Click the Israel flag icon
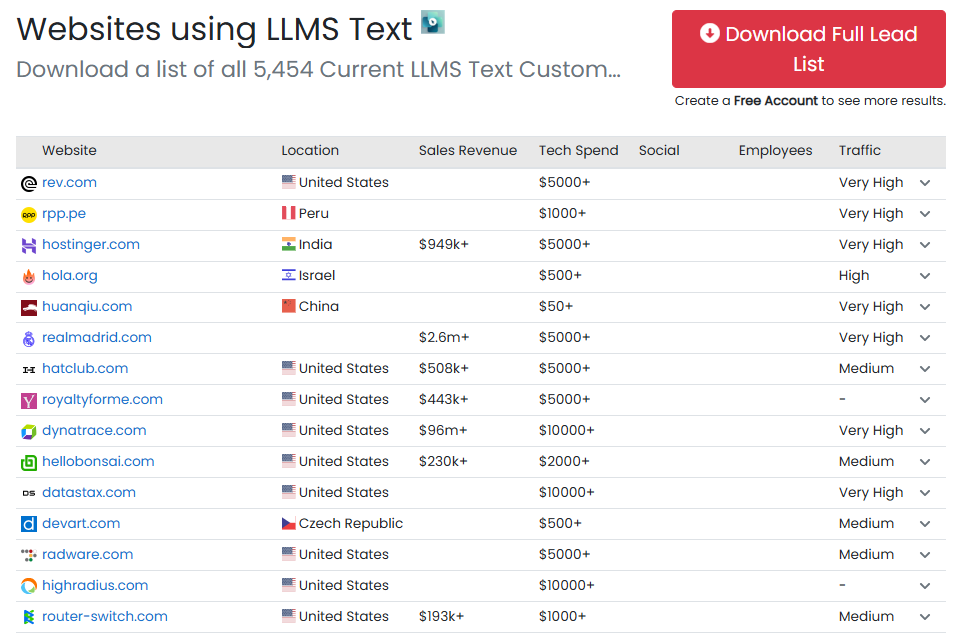Screen dimensions: 974x636 pyautogui.click(x=288, y=275)
